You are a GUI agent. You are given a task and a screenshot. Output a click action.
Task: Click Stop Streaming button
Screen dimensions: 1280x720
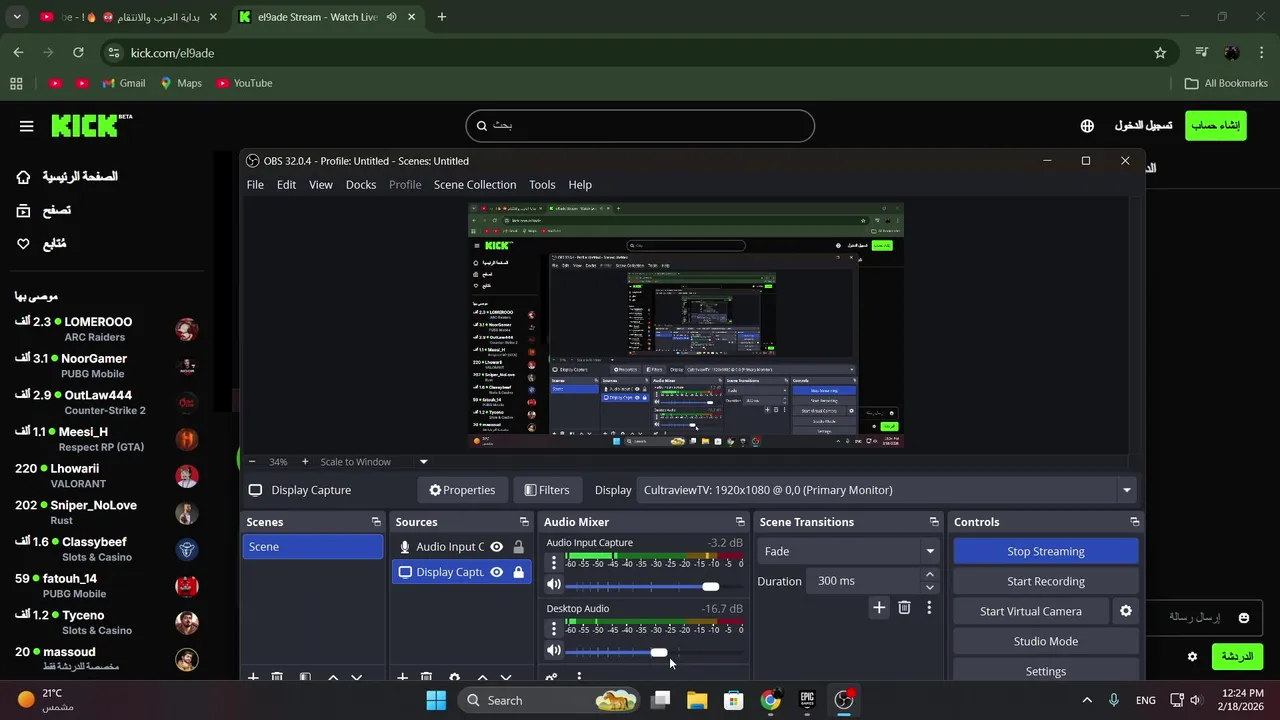1045,551
